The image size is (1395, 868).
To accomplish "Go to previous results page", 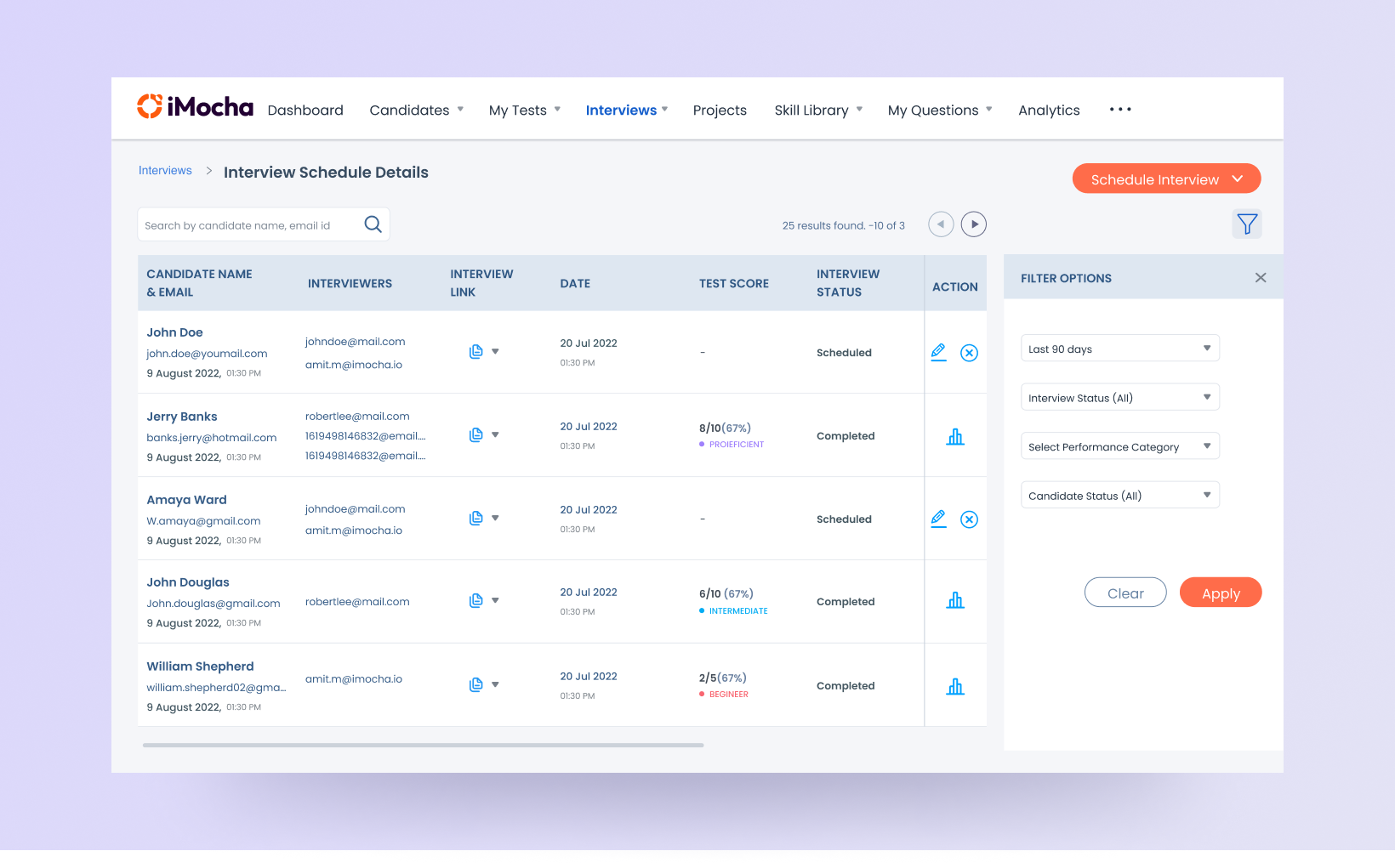I will pyautogui.click(x=941, y=224).
